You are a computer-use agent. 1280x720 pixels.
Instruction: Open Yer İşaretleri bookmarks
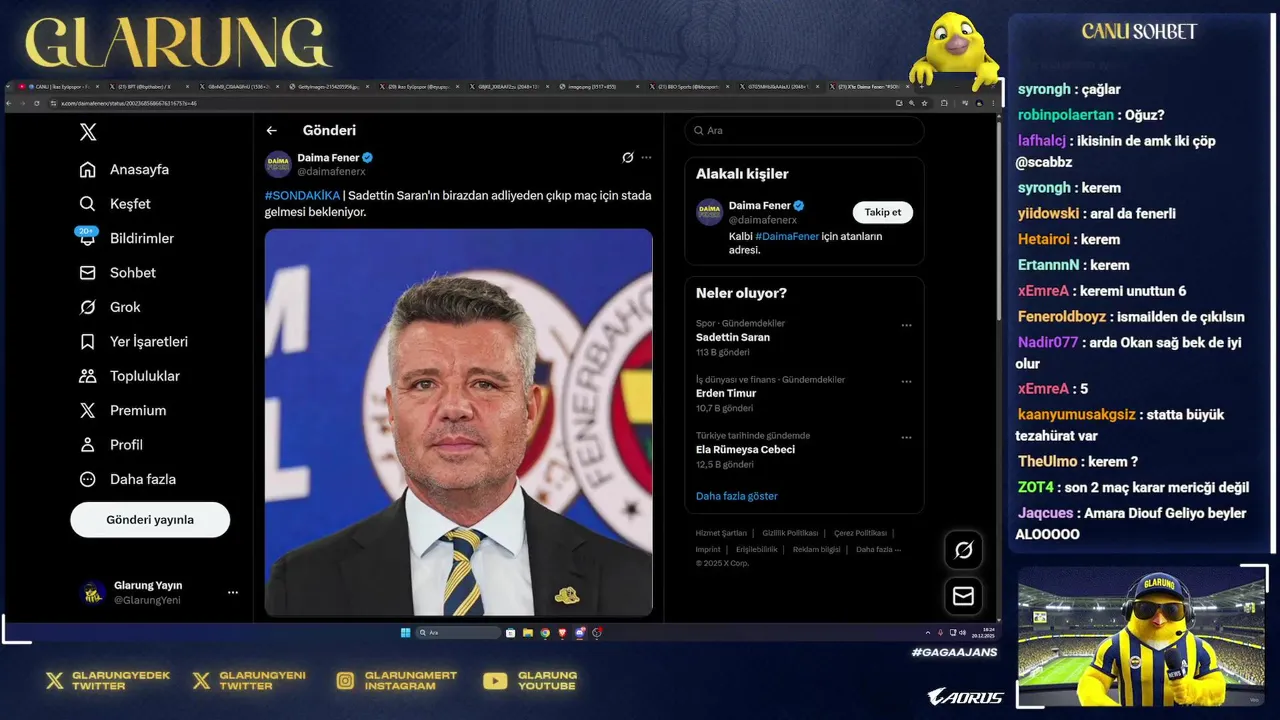pos(134,341)
